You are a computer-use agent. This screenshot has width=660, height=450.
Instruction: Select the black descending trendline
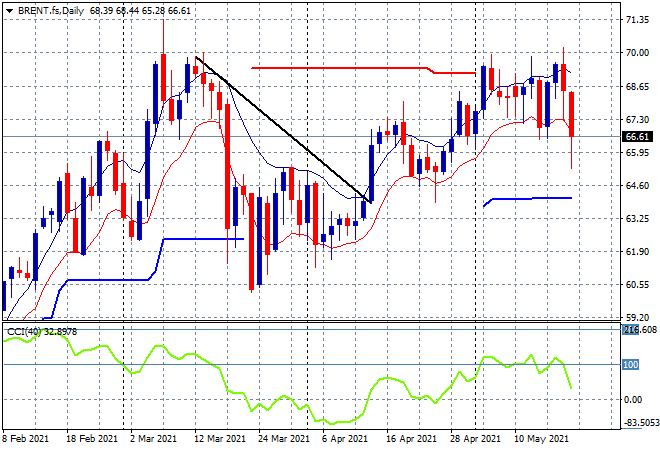[x=283, y=129]
